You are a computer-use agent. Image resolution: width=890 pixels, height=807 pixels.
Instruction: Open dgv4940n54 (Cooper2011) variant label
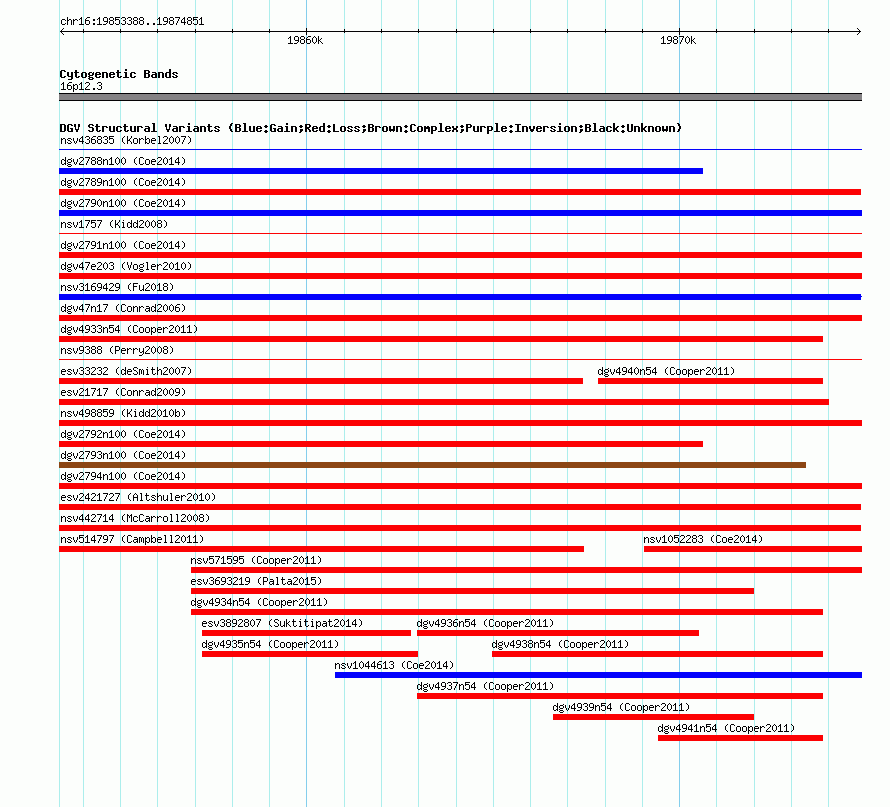(666, 371)
